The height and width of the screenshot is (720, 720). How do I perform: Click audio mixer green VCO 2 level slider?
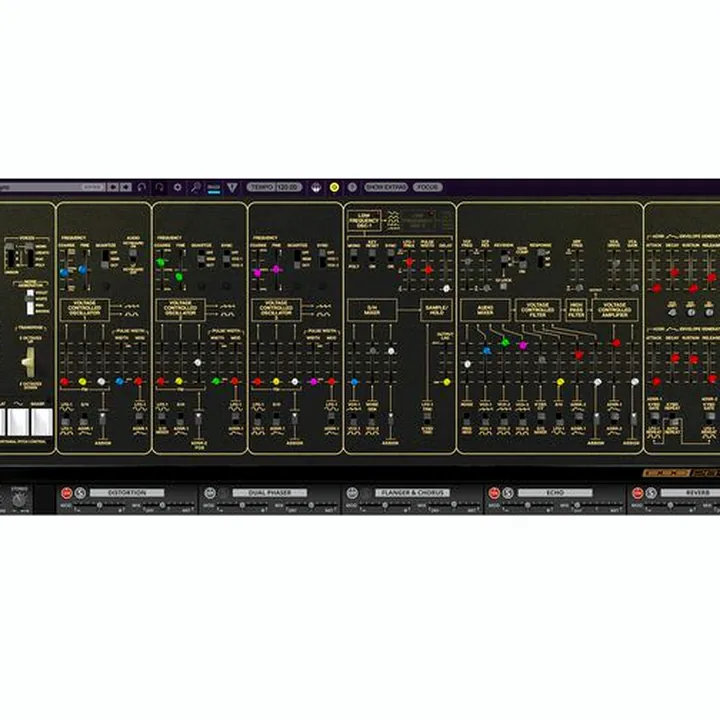506,343
